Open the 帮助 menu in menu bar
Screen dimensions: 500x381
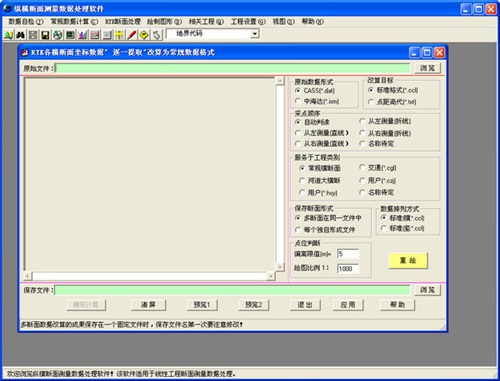point(313,22)
